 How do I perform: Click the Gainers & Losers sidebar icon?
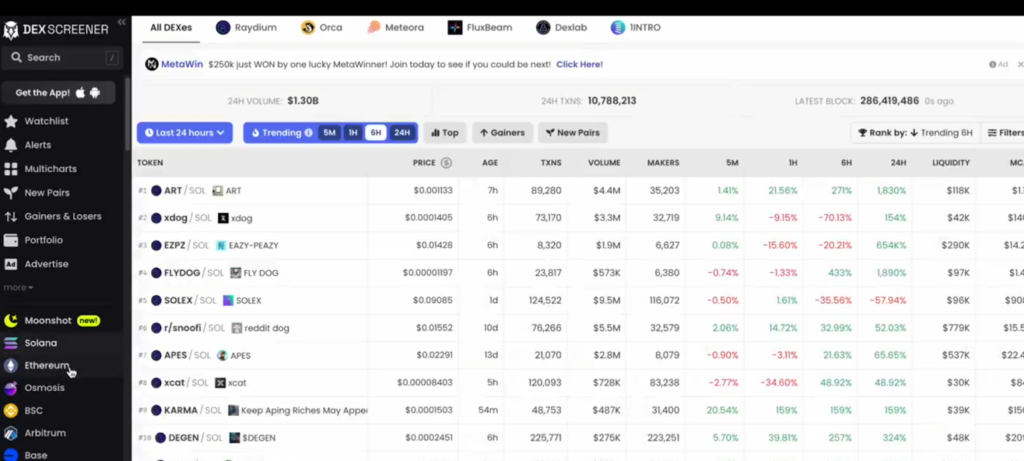point(11,217)
